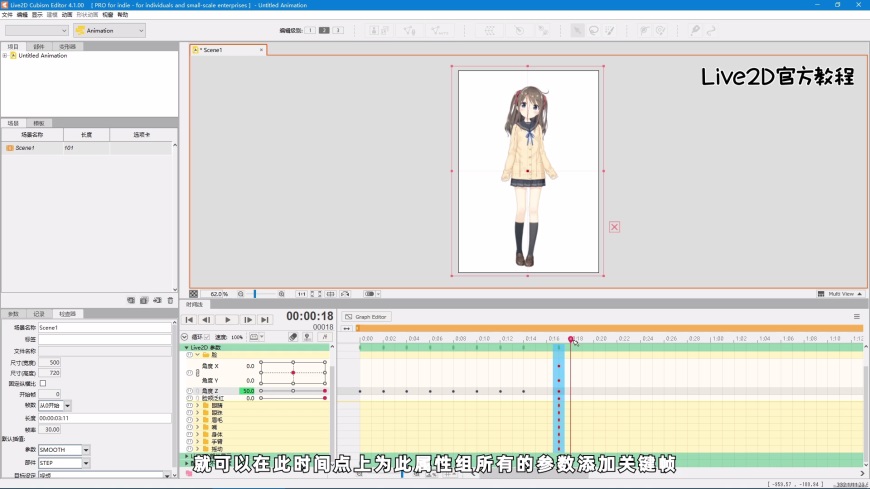Click the zoom in magnifier under canvas
The width and height of the screenshot is (870, 489).
click(281, 294)
